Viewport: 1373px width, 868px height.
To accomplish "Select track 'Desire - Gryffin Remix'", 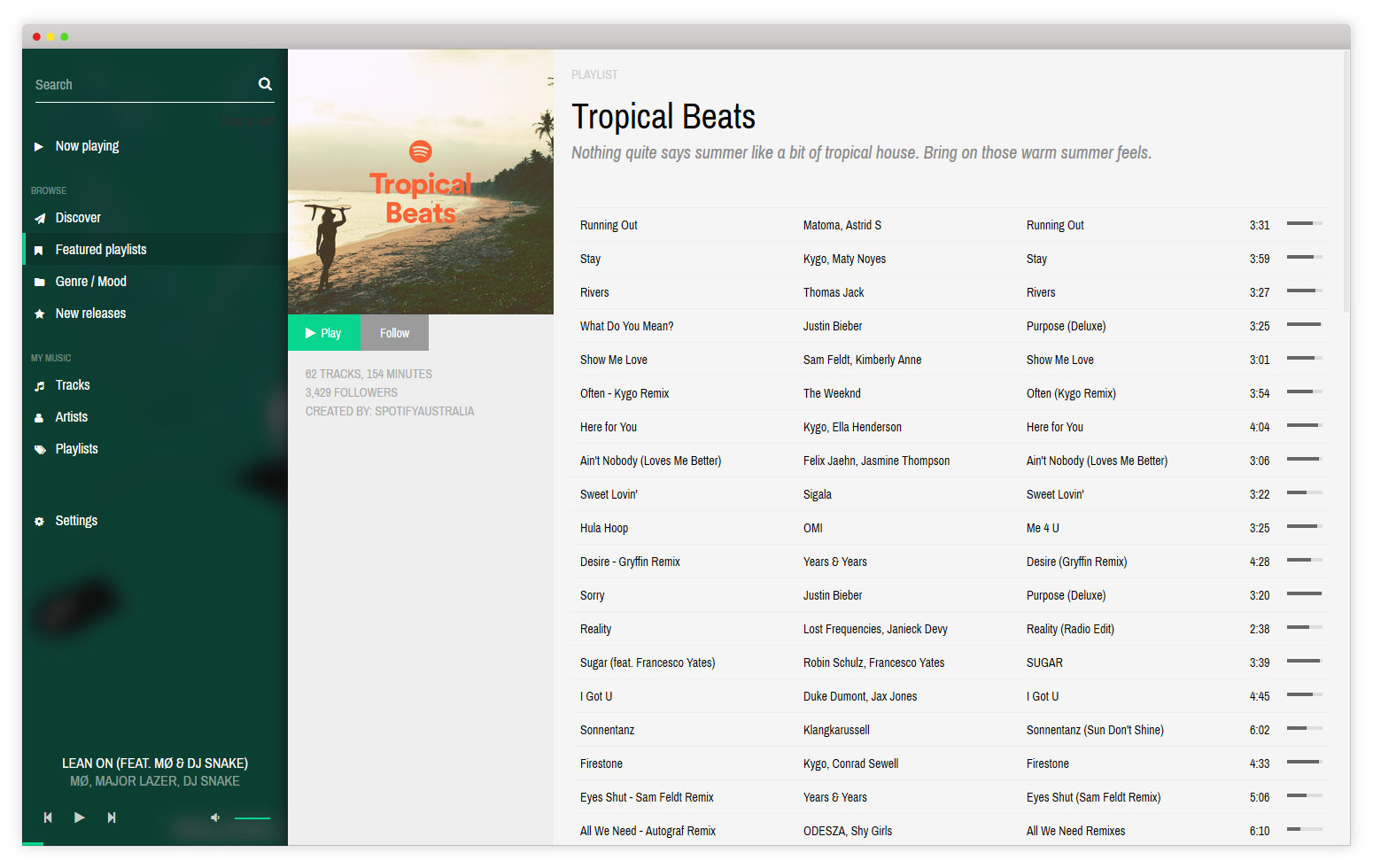I will click(x=630, y=562).
